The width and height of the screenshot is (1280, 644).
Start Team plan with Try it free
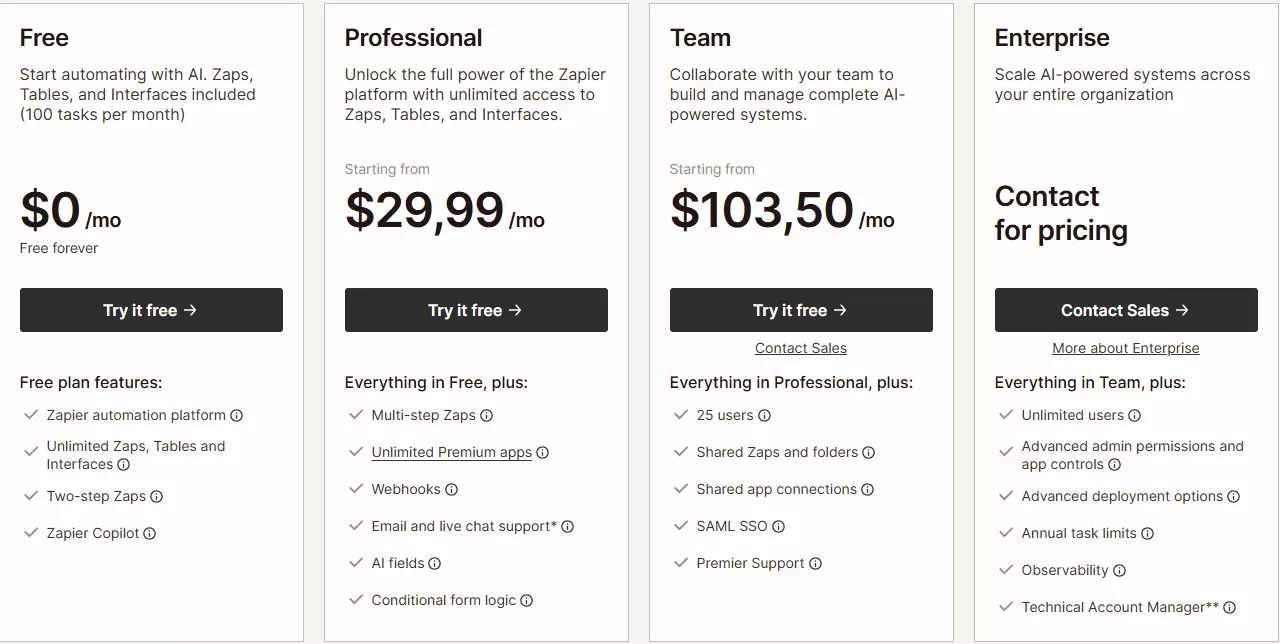pyautogui.click(x=801, y=310)
